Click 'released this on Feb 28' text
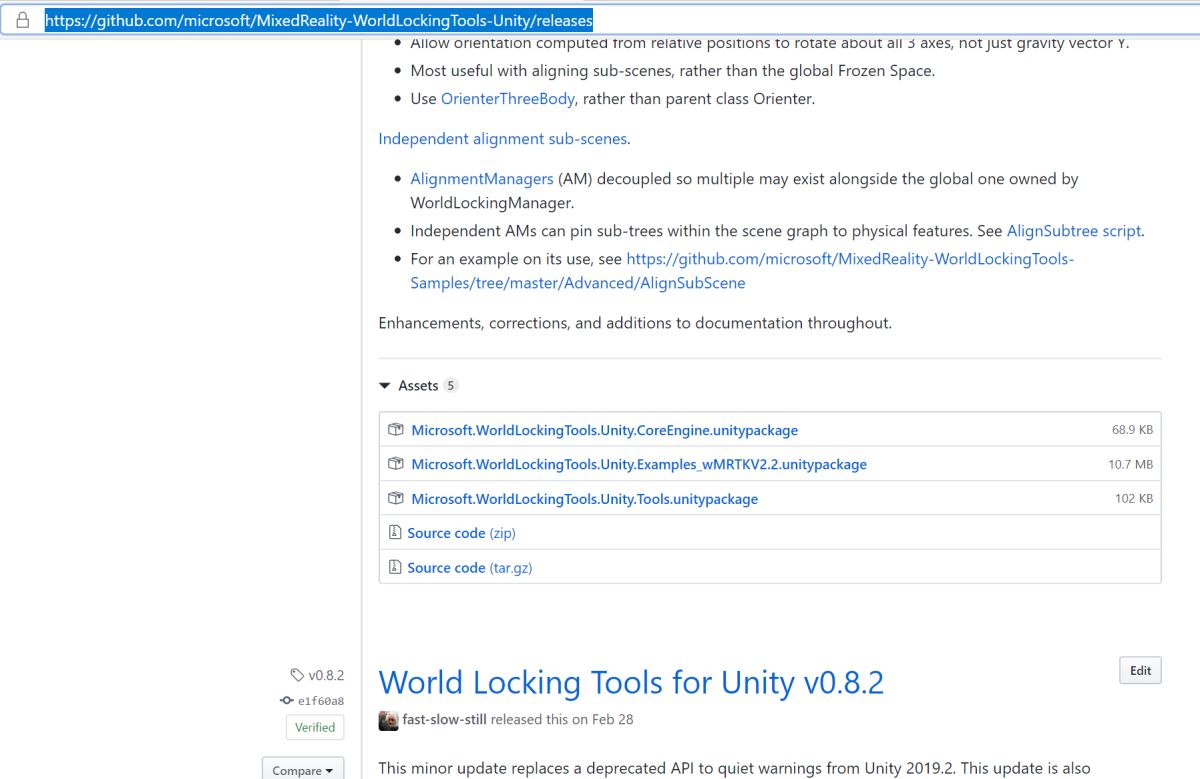This screenshot has height=779, width=1200. (x=562, y=719)
